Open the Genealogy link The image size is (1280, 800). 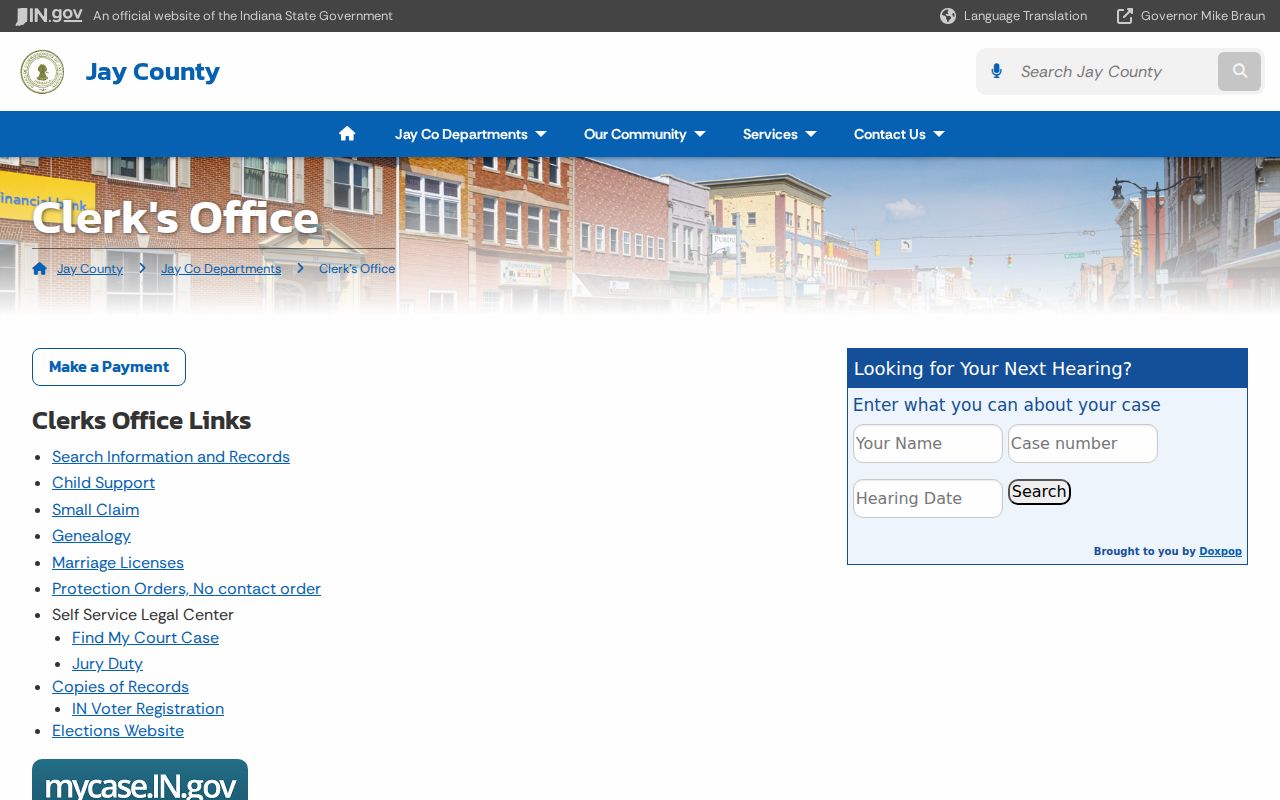point(91,536)
